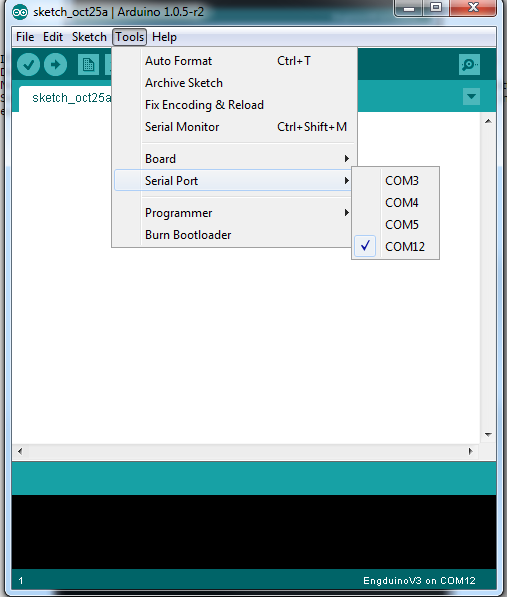Click the minimize window button
This screenshot has width=507, height=597.
click(x=409, y=8)
